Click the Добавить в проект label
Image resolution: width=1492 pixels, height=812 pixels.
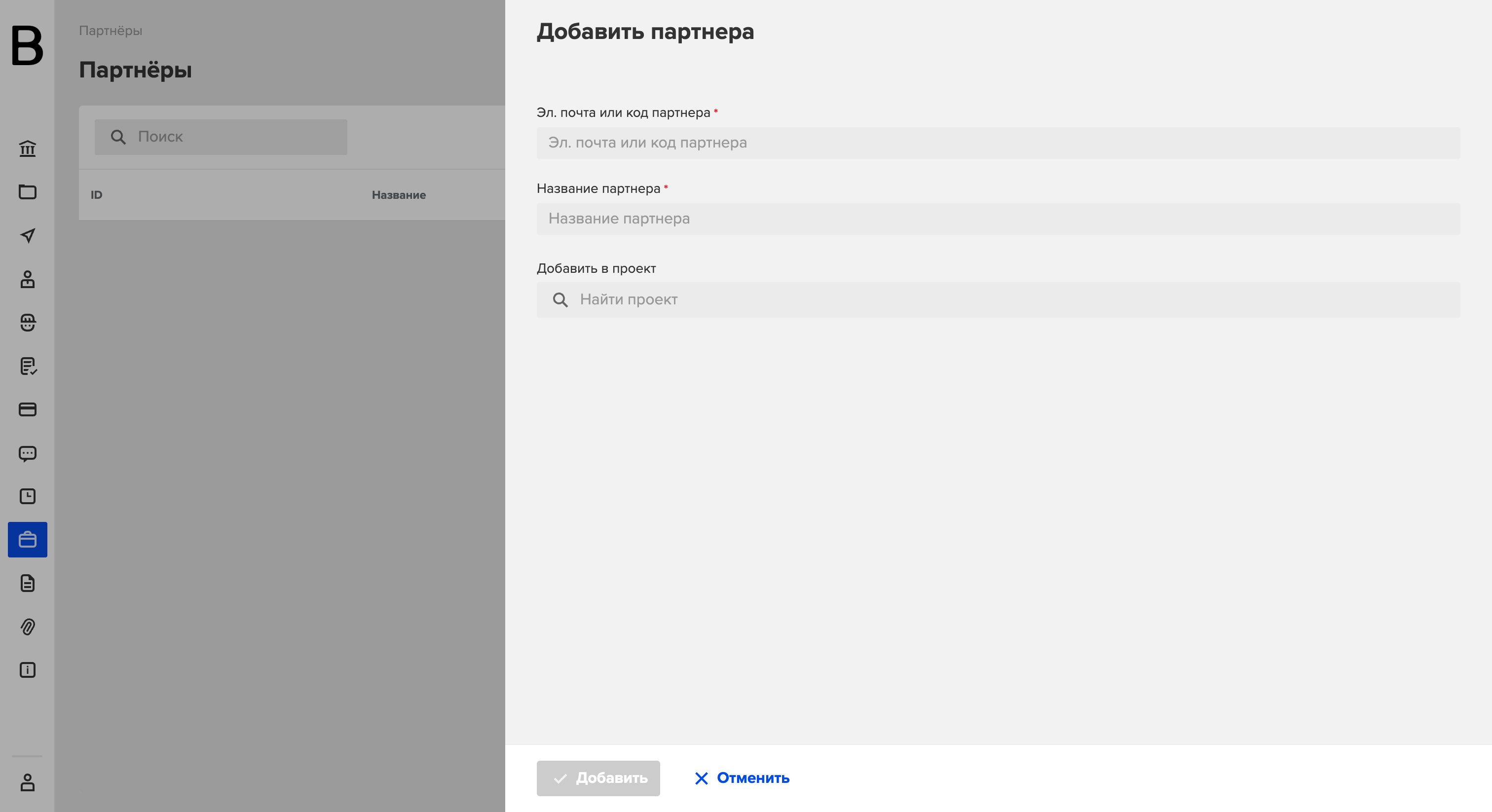click(x=596, y=269)
